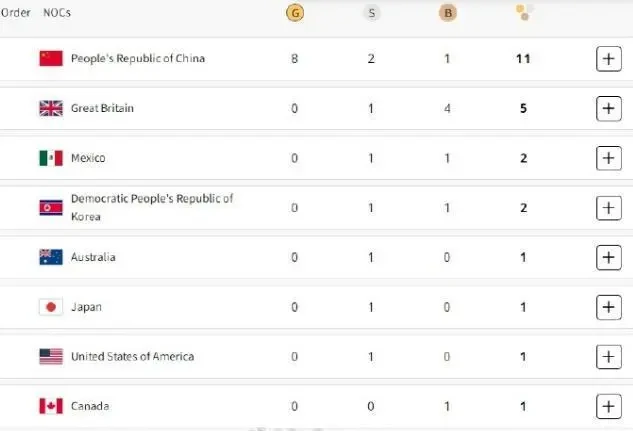Click the Mexico flag icon
Screen dimensions: 633x431
point(51,158)
